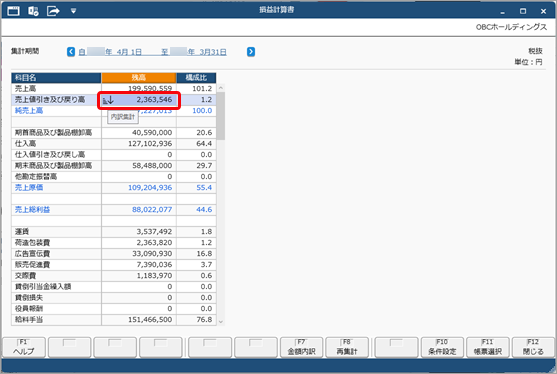Click the window layout icon in title bar
This screenshot has width=557, height=374.
point(13,11)
